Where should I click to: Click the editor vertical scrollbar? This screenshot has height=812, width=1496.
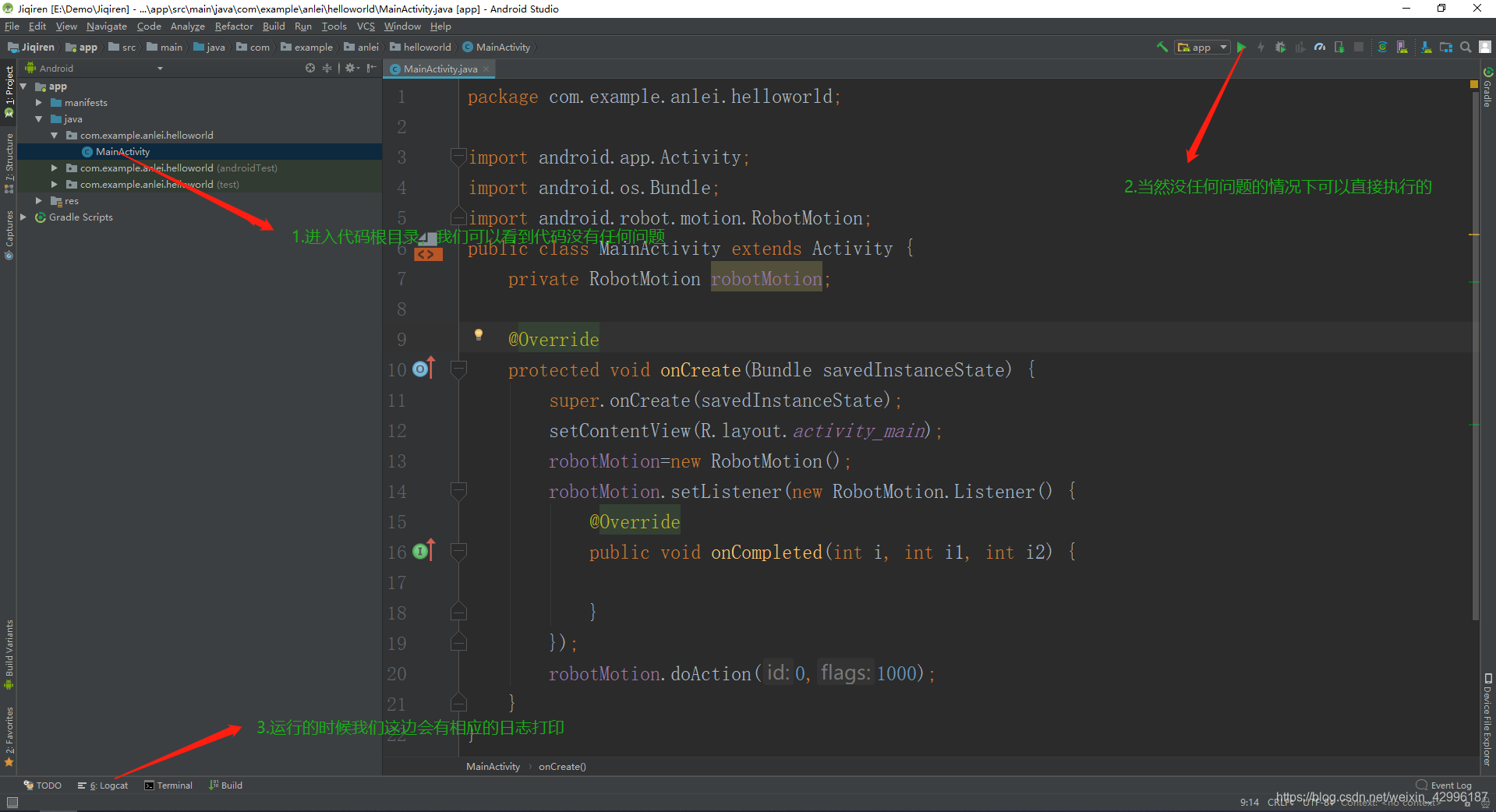coord(1474,355)
